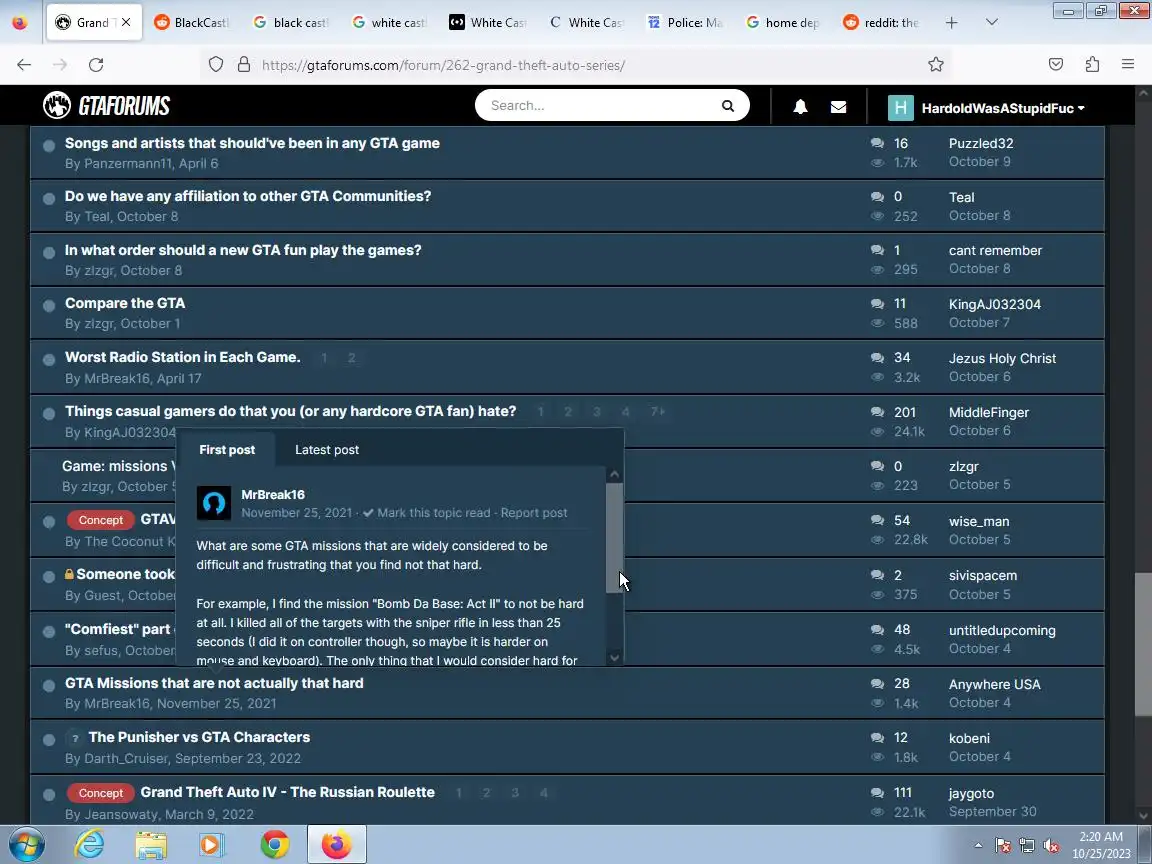
Task: Click the site padlock icon
Action: (x=244, y=65)
